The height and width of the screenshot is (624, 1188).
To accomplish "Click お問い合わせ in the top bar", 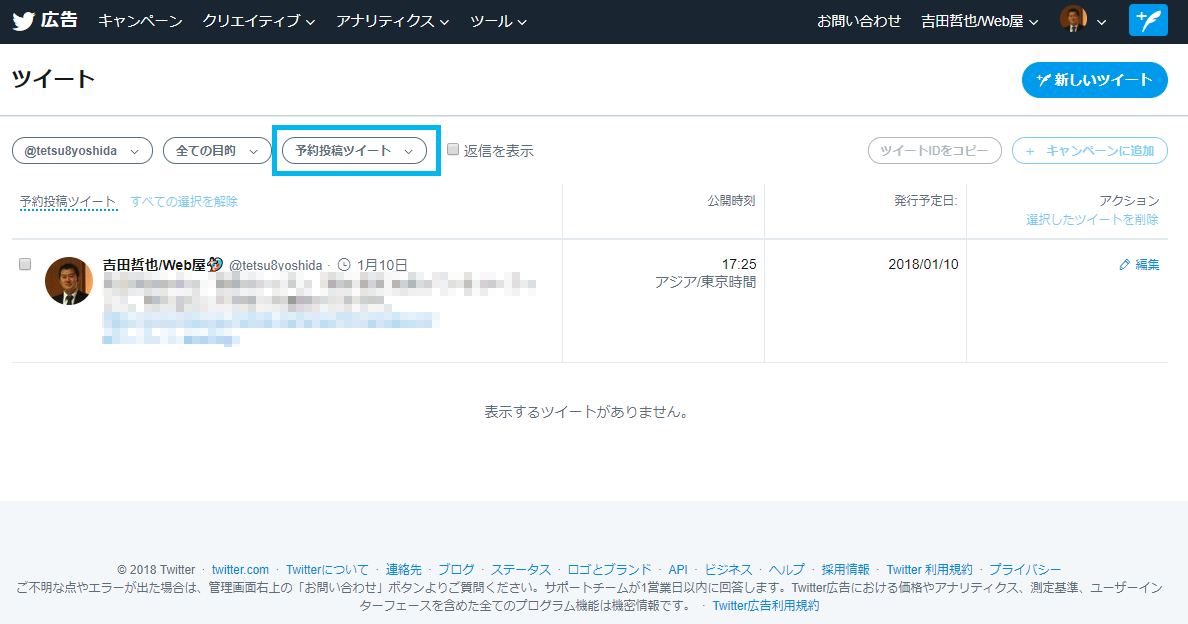I will click(x=859, y=21).
